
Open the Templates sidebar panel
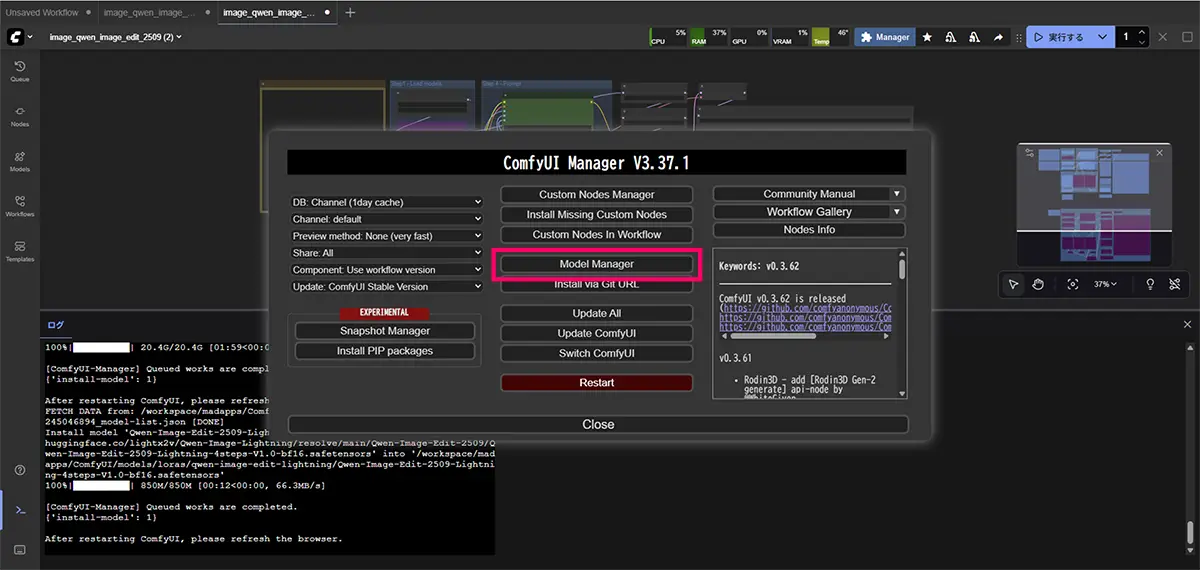click(19, 249)
